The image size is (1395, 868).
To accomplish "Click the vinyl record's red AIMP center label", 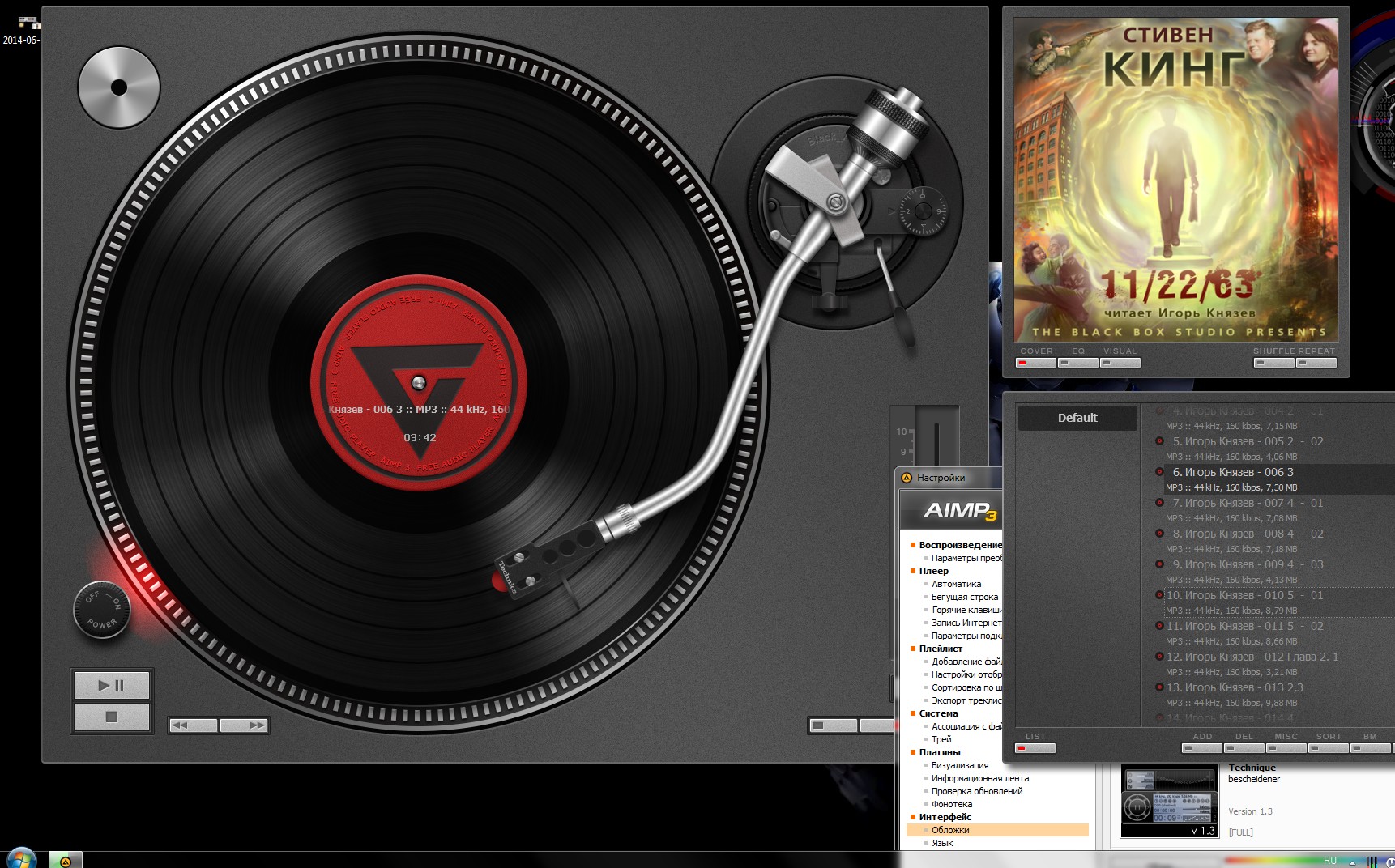I will tap(419, 383).
